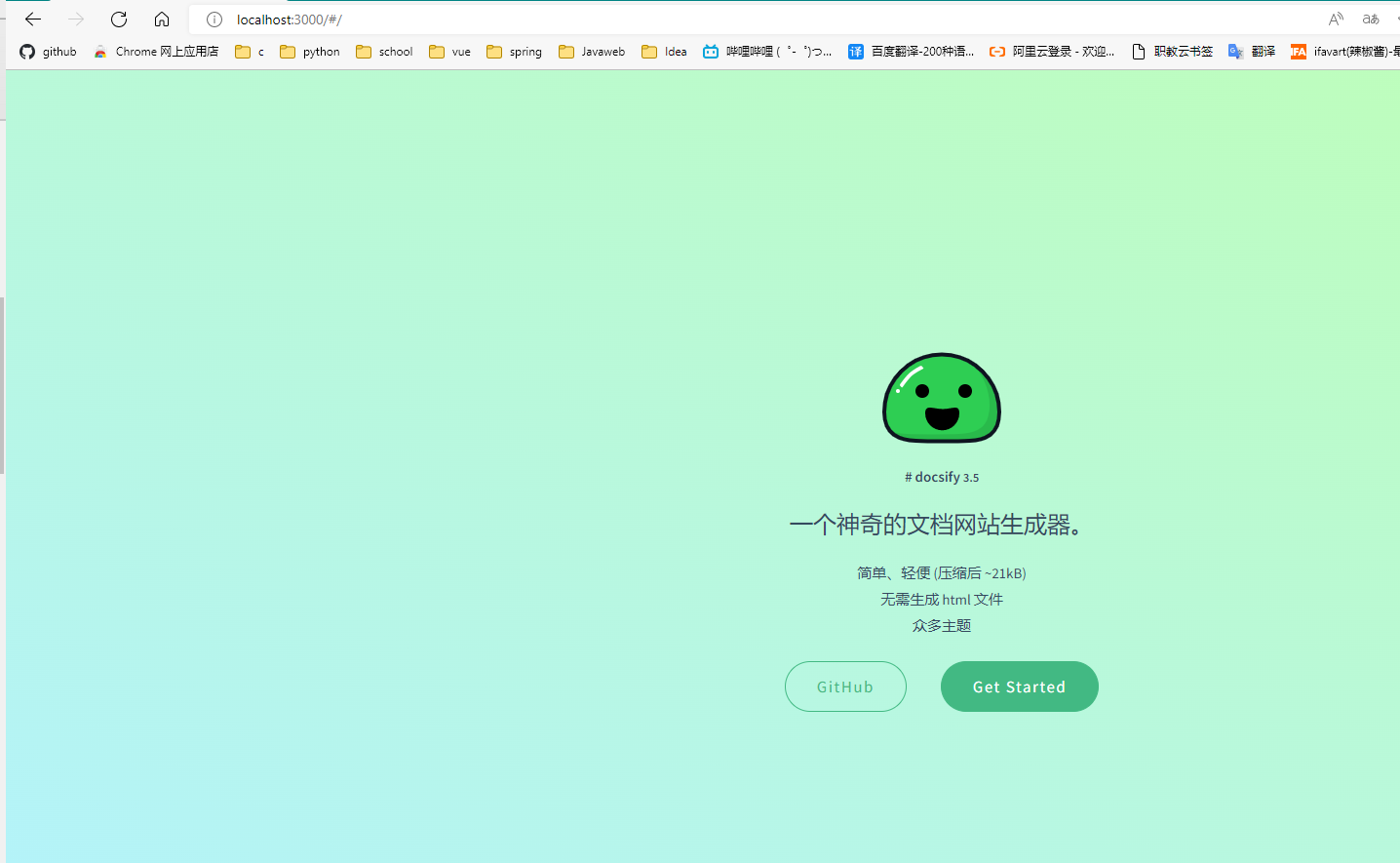Click the browser Back arrow
The height and width of the screenshot is (863, 1400).
point(33,20)
